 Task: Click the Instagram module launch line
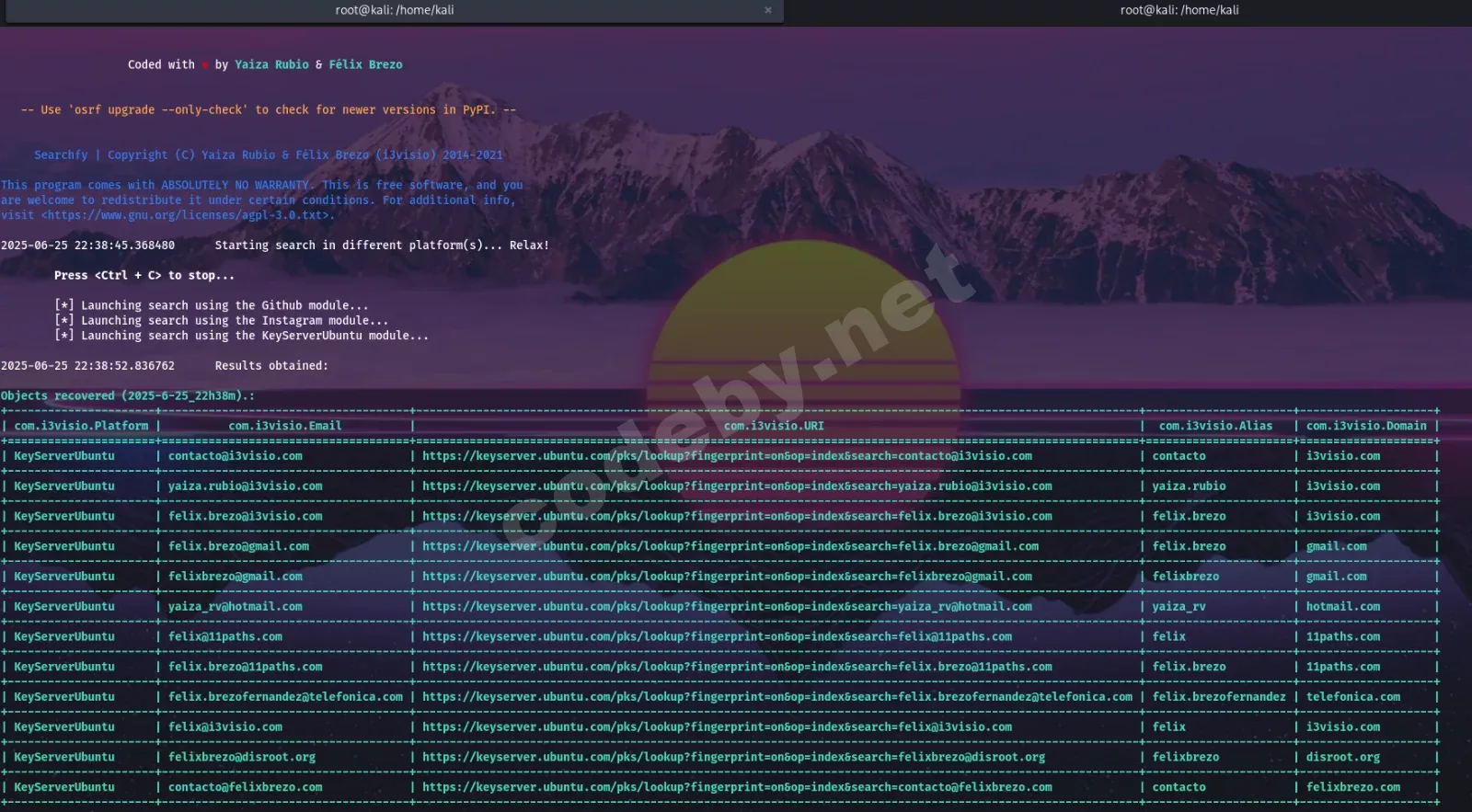point(222,321)
